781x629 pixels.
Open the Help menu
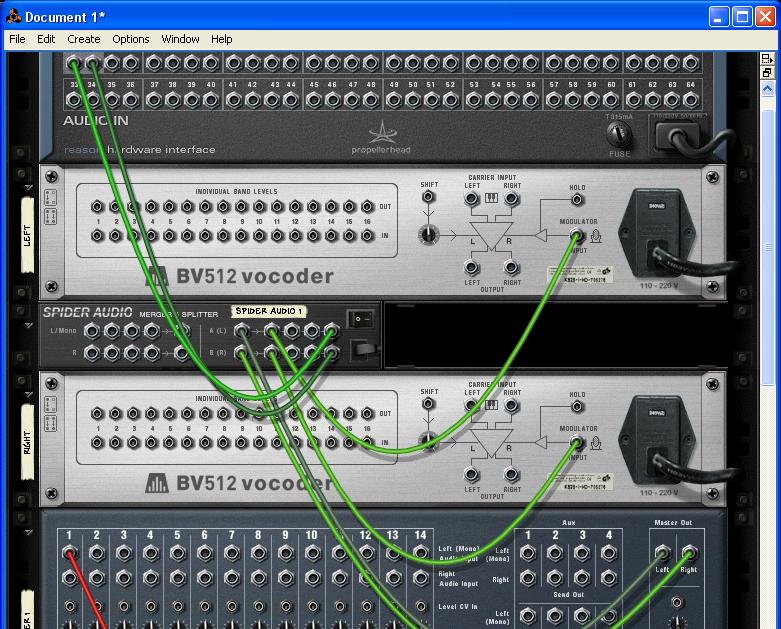[221, 39]
